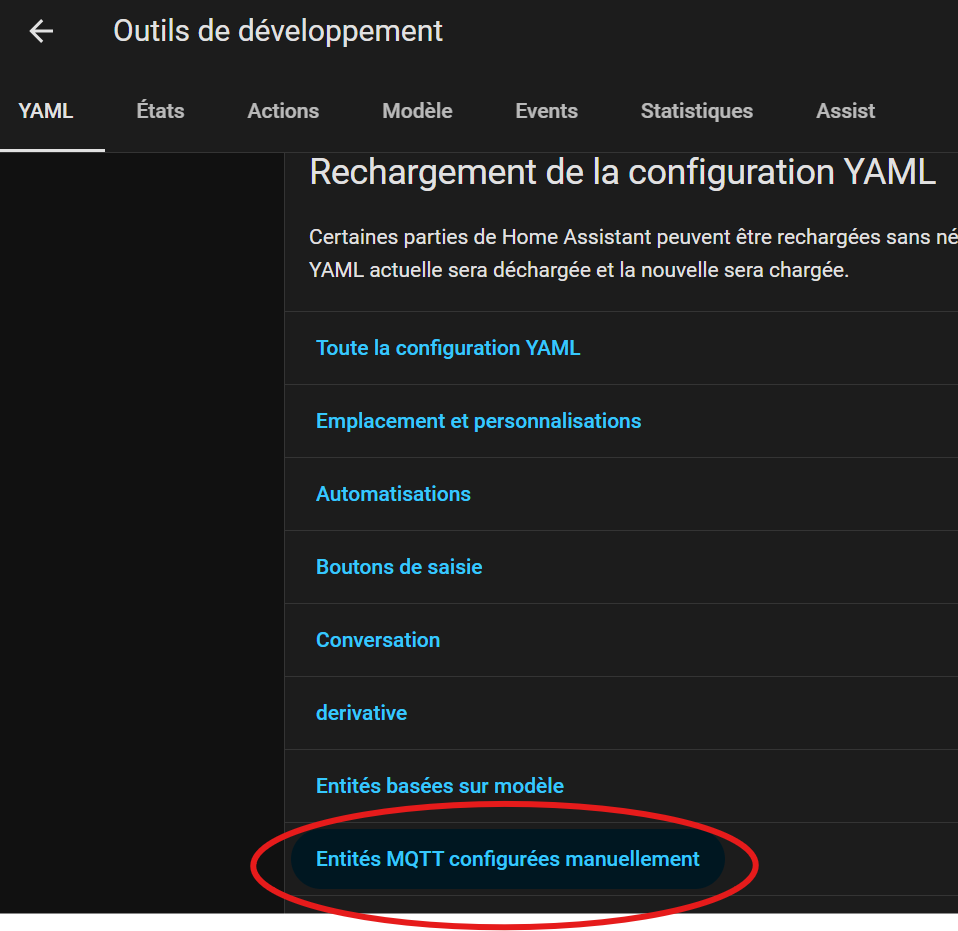This screenshot has height=931, width=958.
Task: Open the Assist tab
Action: [x=845, y=112]
